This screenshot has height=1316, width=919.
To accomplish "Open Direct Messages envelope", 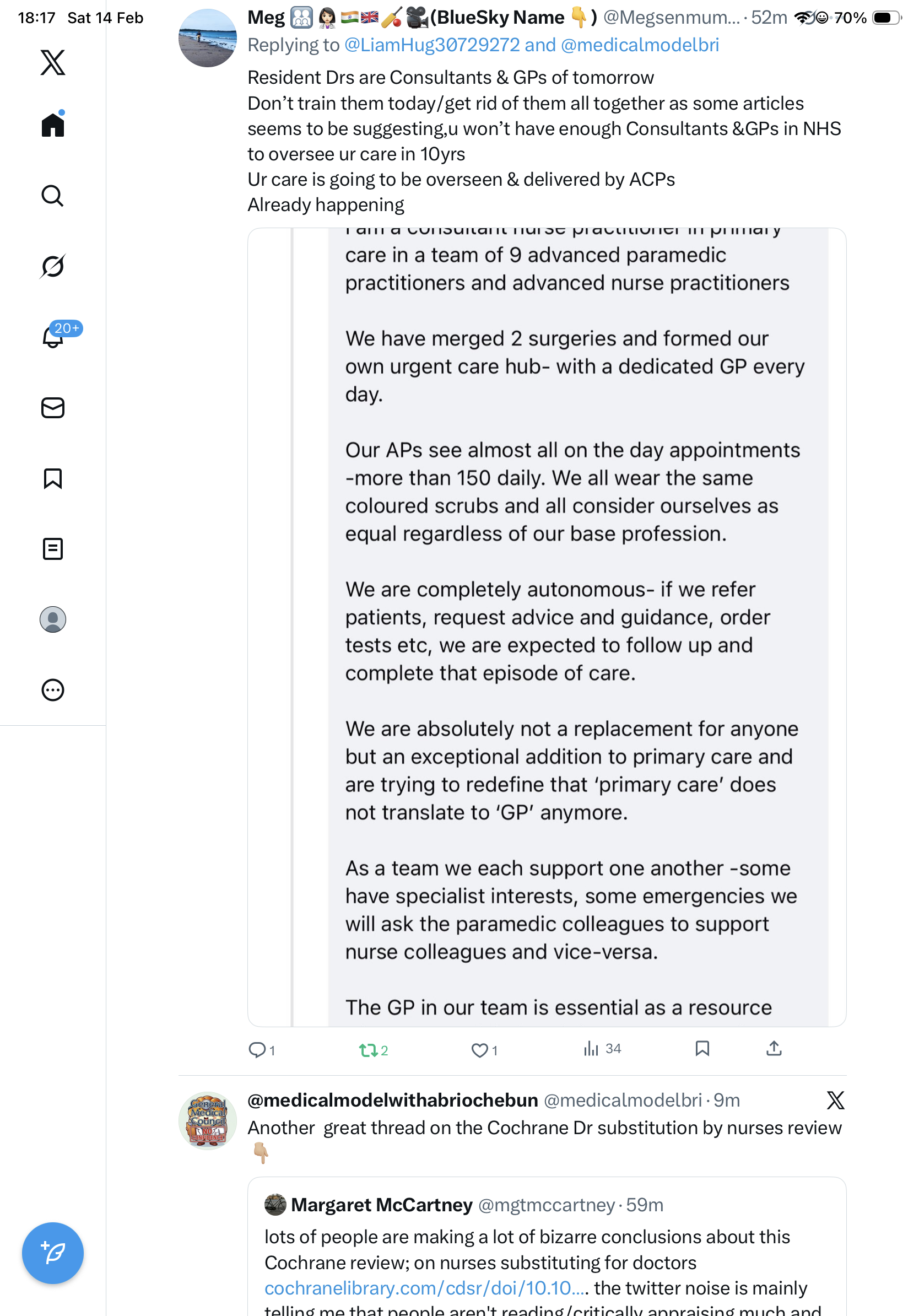I will (53, 408).
